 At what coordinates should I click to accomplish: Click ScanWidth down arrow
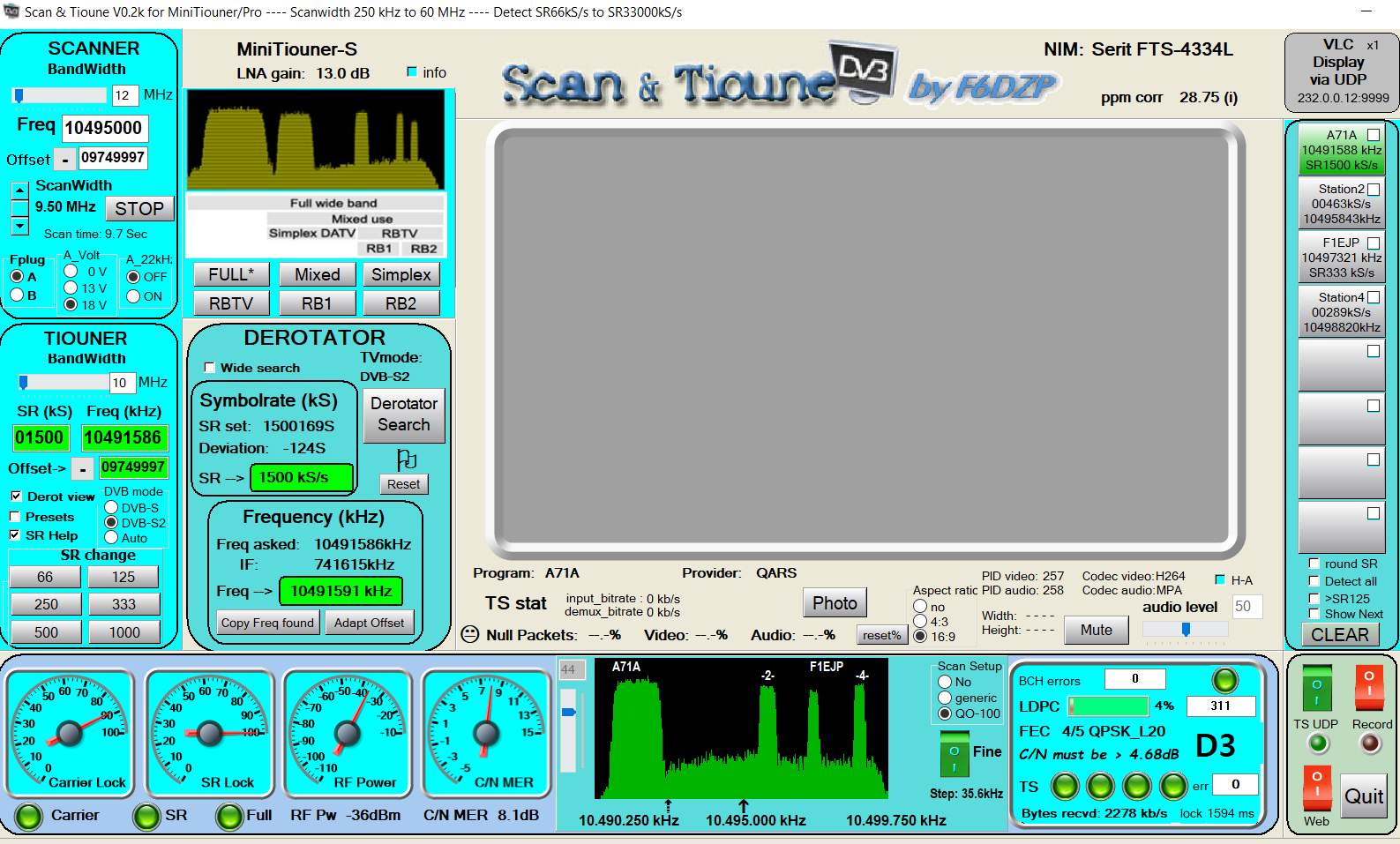tap(19, 226)
